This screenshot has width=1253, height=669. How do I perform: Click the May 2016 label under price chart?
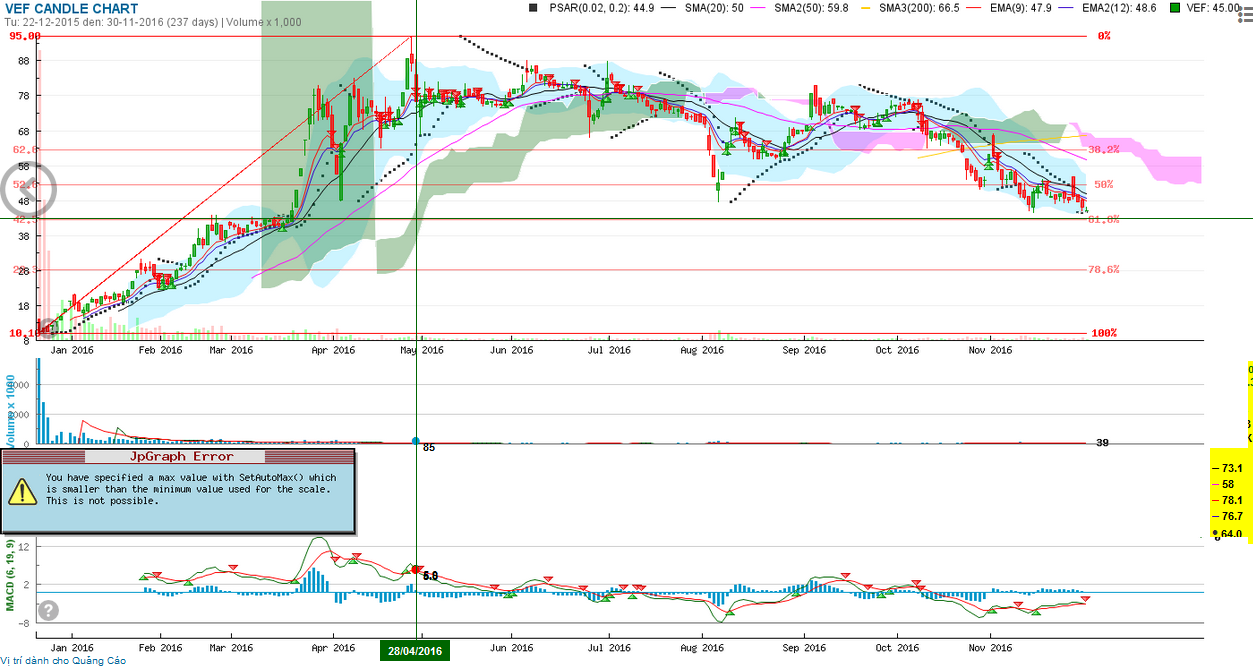423,350
